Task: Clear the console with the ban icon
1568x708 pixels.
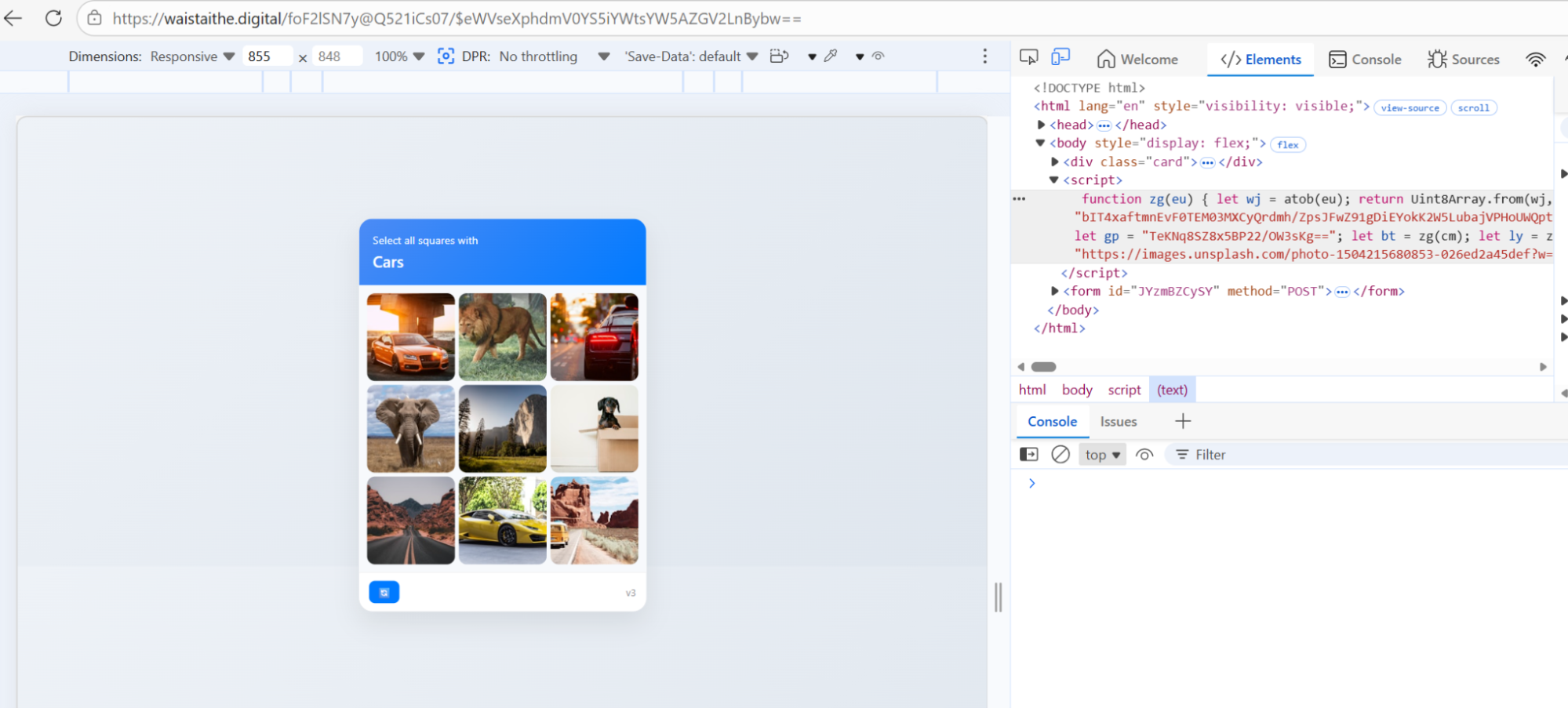Action: click(1060, 455)
